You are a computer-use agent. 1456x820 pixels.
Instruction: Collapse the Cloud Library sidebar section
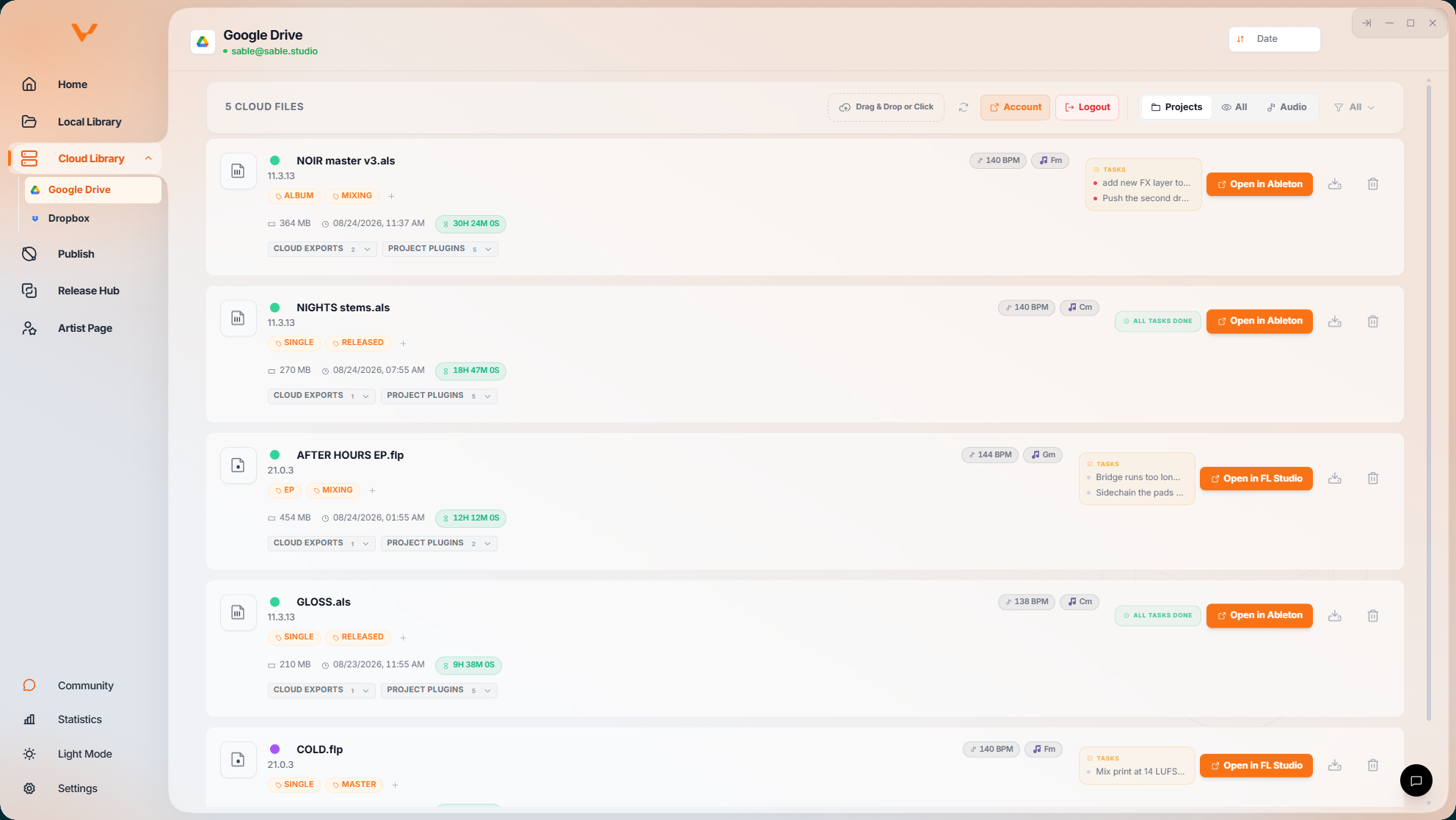click(x=148, y=159)
